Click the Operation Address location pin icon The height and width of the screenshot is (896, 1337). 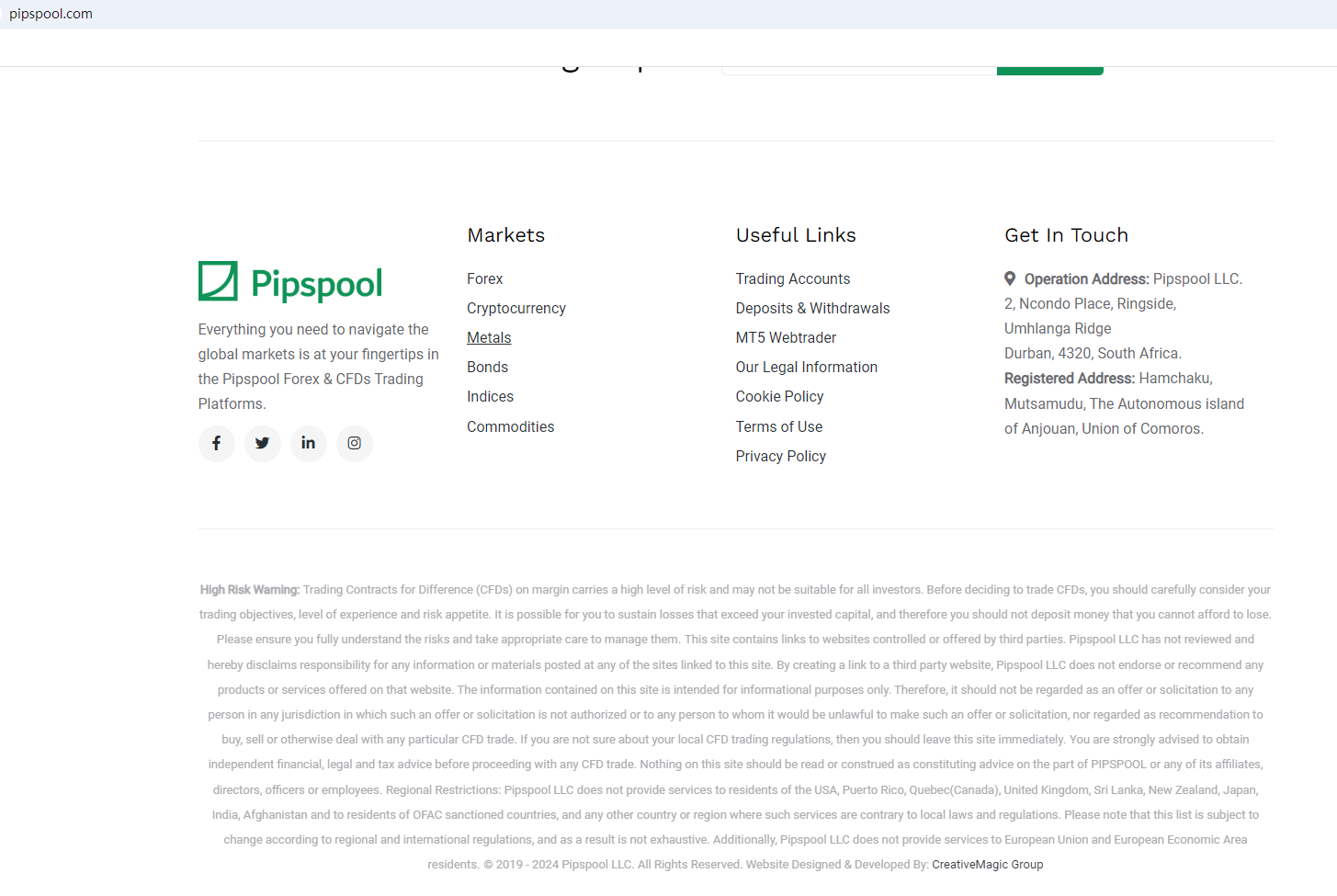(x=1010, y=278)
